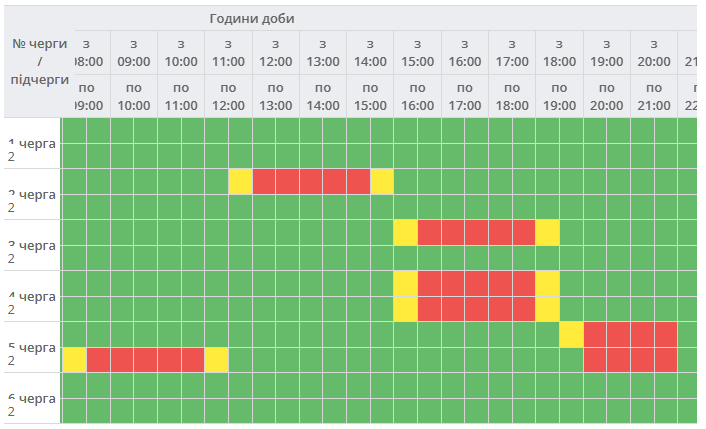Click leftmost yellow cell in 5 черга row
This screenshot has height=429, width=706.
(x=75, y=359)
